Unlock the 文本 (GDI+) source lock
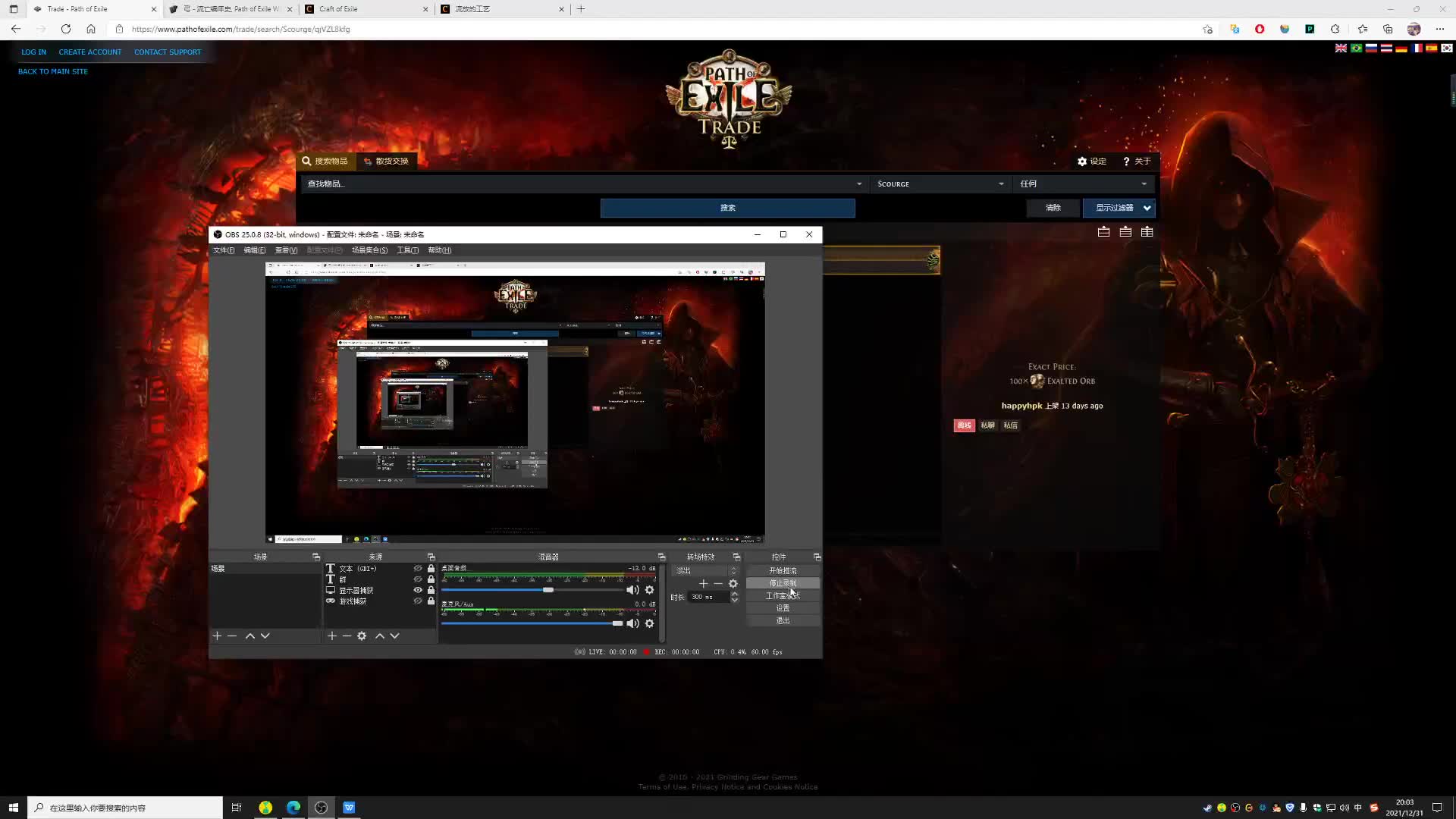The width and height of the screenshot is (1456, 819). coord(431,568)
